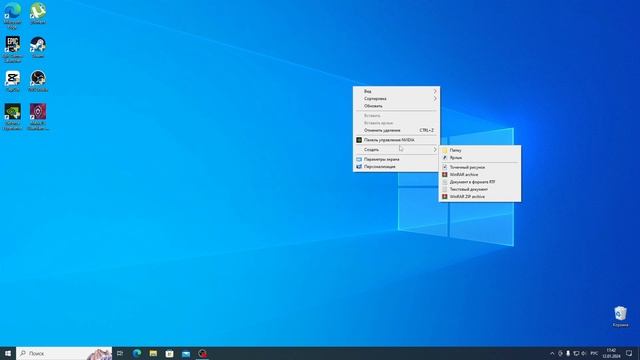Open Task View from taskbar
Viewport: 640px width, 360px height.
(120, 353)
